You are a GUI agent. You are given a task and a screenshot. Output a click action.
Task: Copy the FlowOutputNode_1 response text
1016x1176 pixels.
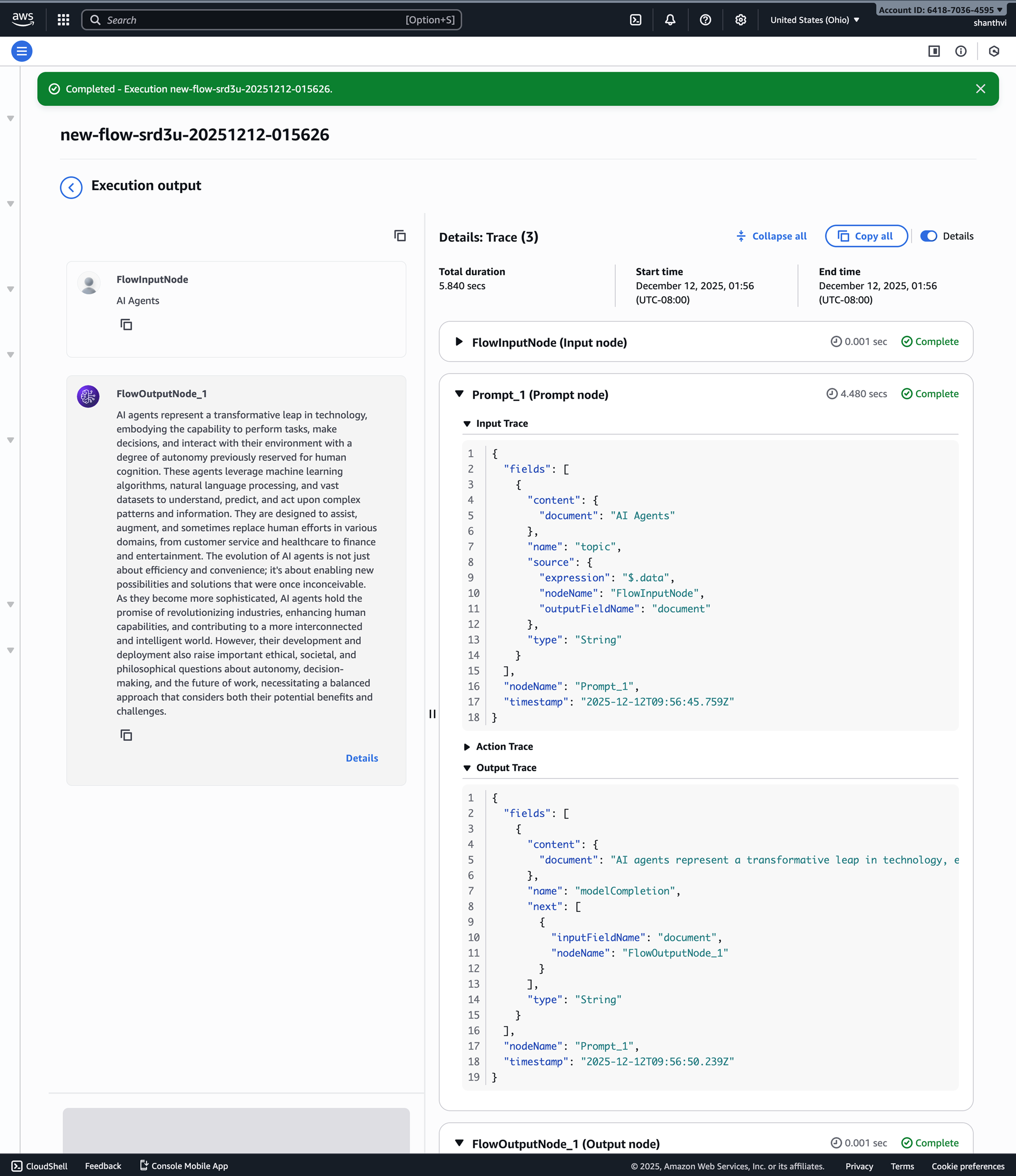coord(127,735)
